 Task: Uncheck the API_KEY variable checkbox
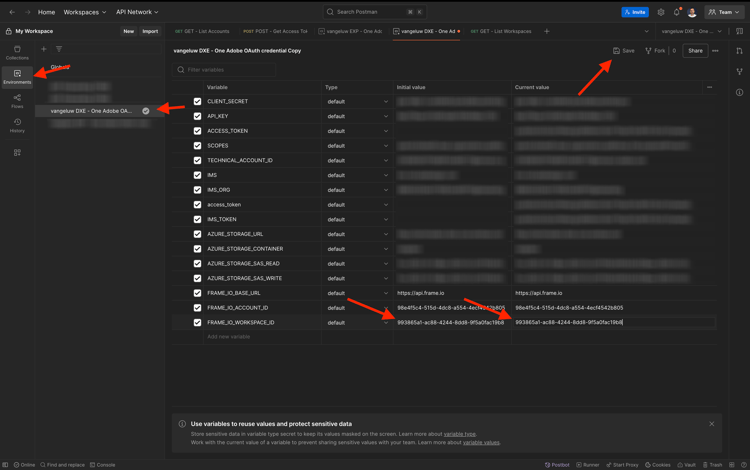tap(197, 116)
